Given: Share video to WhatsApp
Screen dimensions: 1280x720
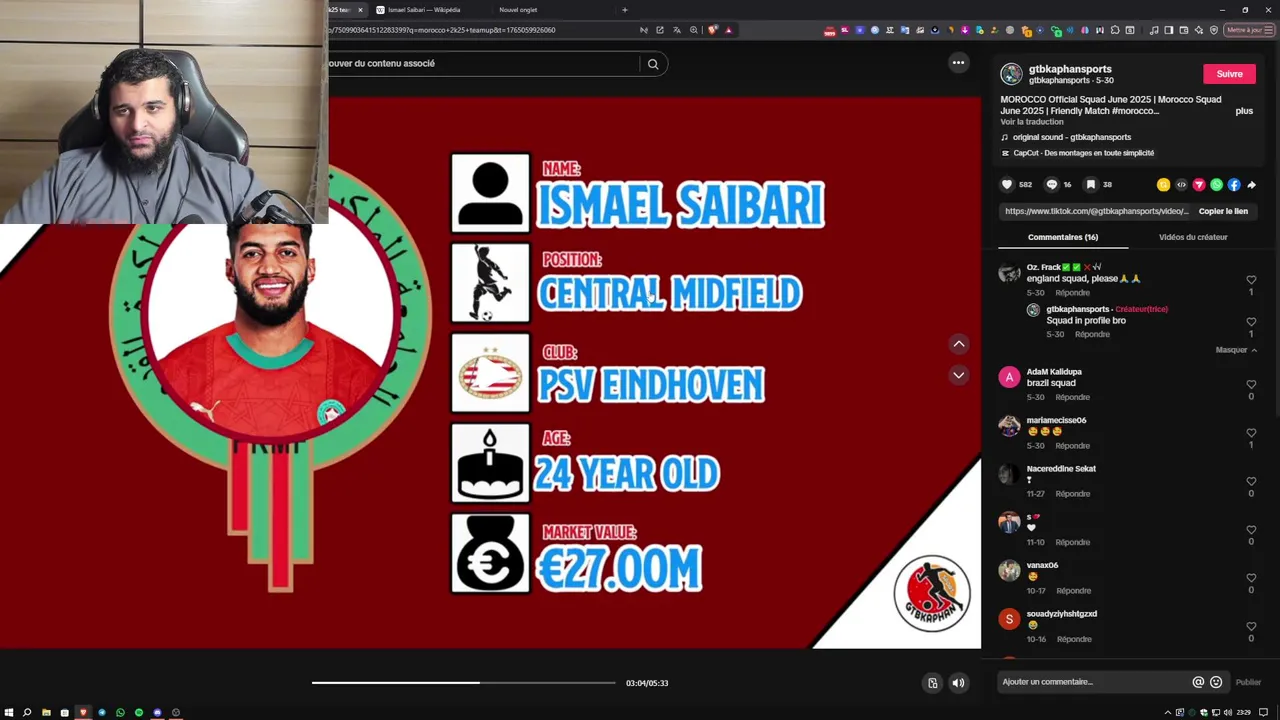Looking at the screenshot, I should click(x=1216, y=185).
